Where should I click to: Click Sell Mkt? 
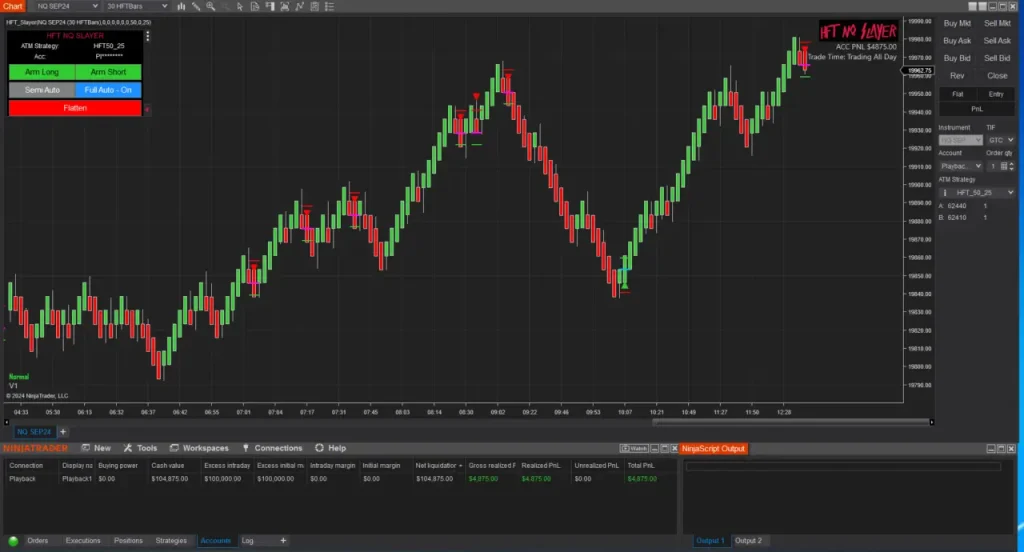coord(997,23)
